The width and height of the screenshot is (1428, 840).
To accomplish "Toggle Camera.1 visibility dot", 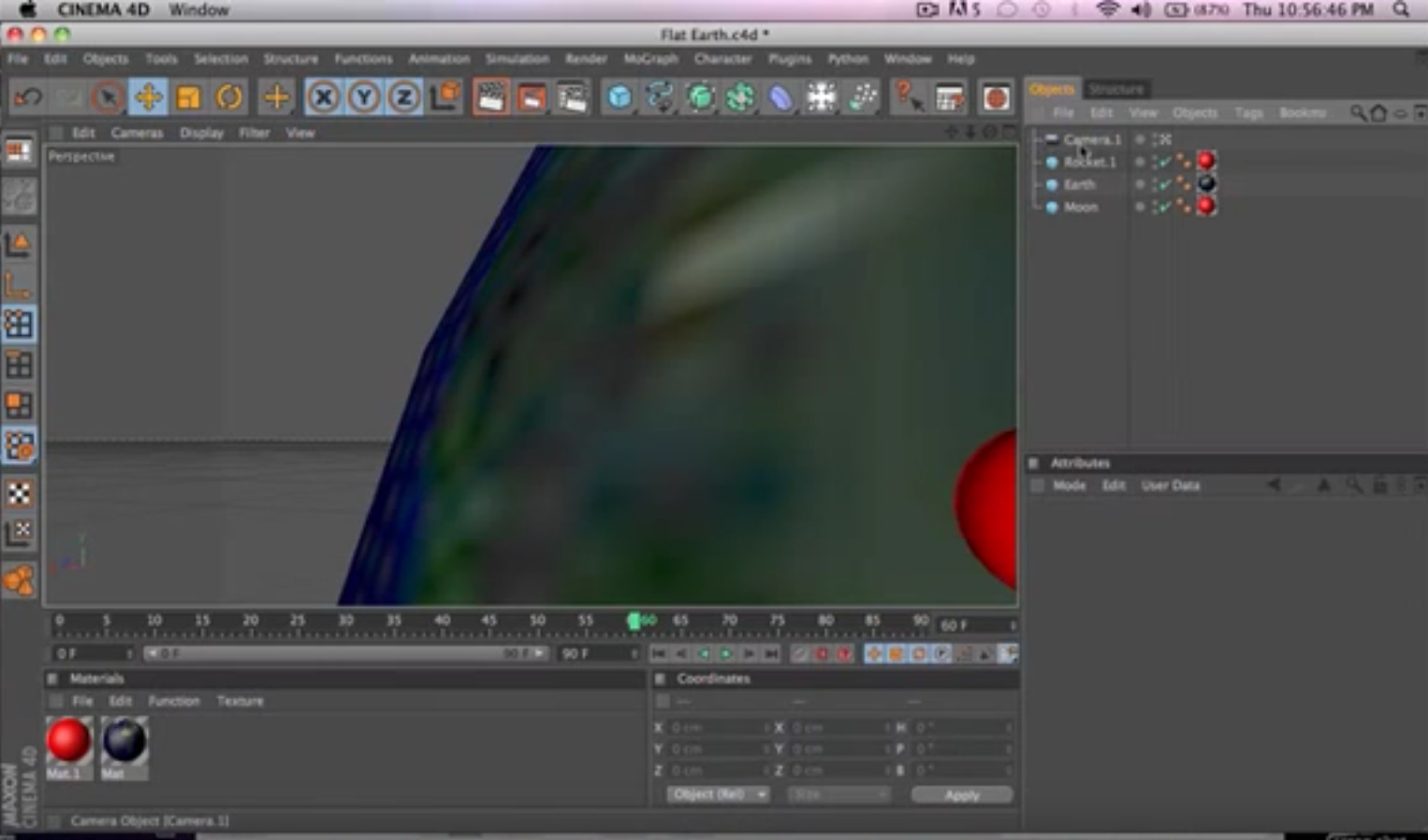I will tap(1140, 139).
